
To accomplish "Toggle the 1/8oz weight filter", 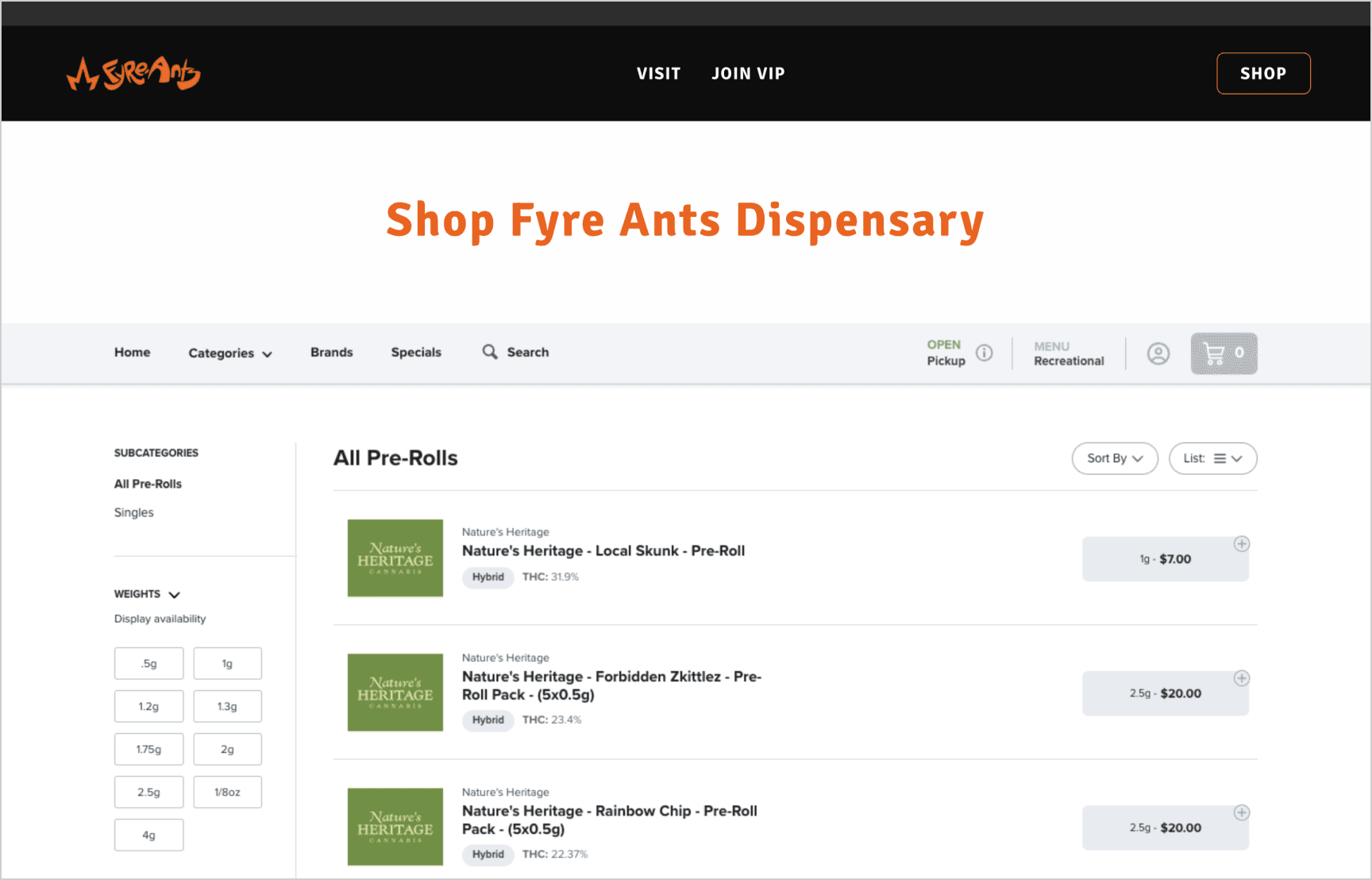I will [227, 792].
